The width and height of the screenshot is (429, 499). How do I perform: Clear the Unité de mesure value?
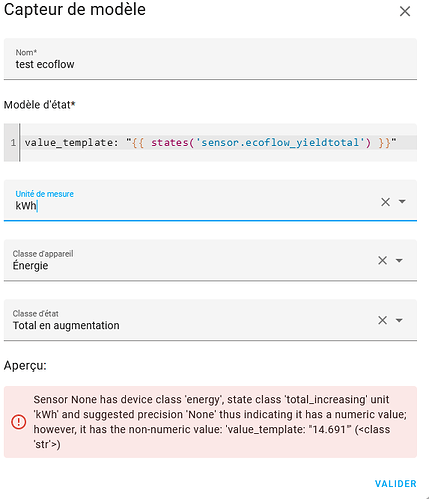(385, 202)
